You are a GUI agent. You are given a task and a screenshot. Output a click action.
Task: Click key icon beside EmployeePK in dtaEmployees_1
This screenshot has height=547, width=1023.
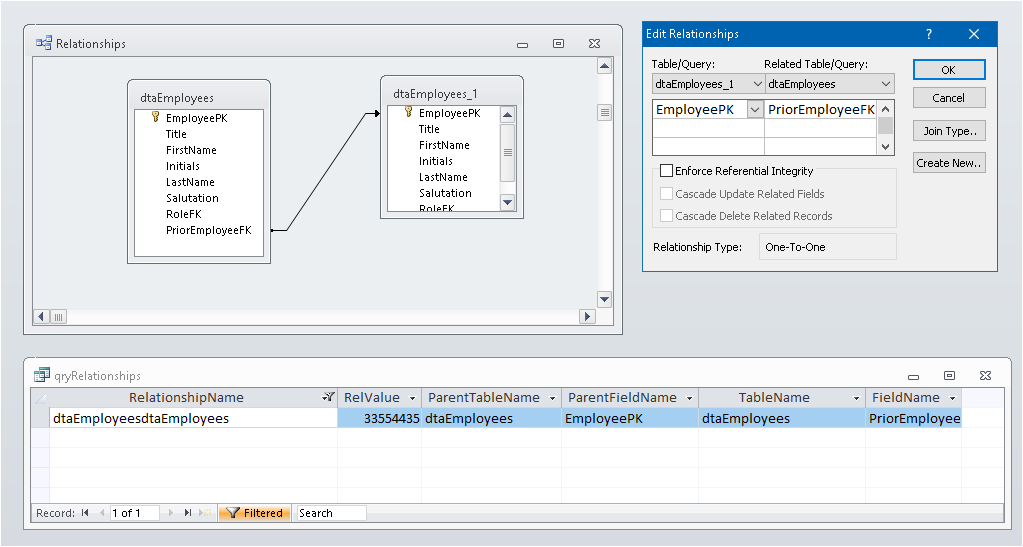[408, 112]
